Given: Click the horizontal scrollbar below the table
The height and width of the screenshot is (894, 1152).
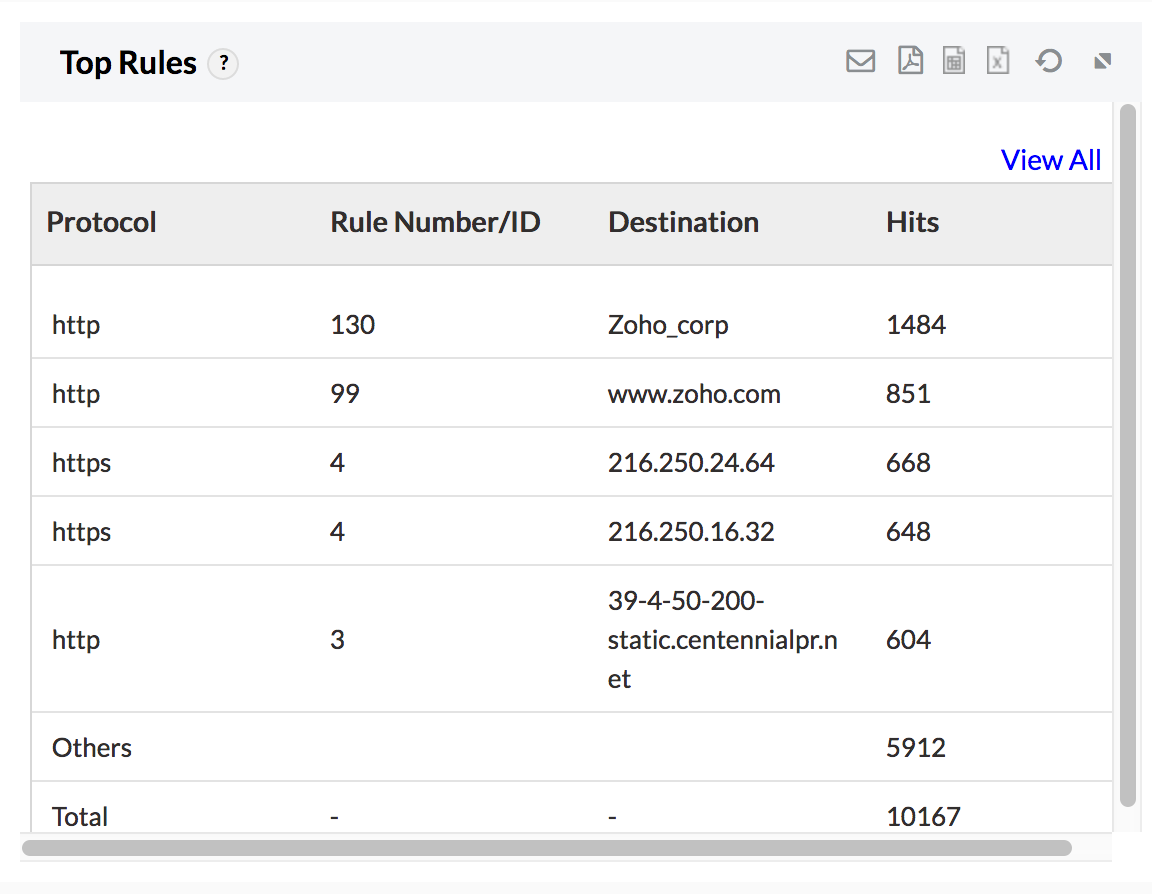Looking at the screenshot, I should pos(546,848).
